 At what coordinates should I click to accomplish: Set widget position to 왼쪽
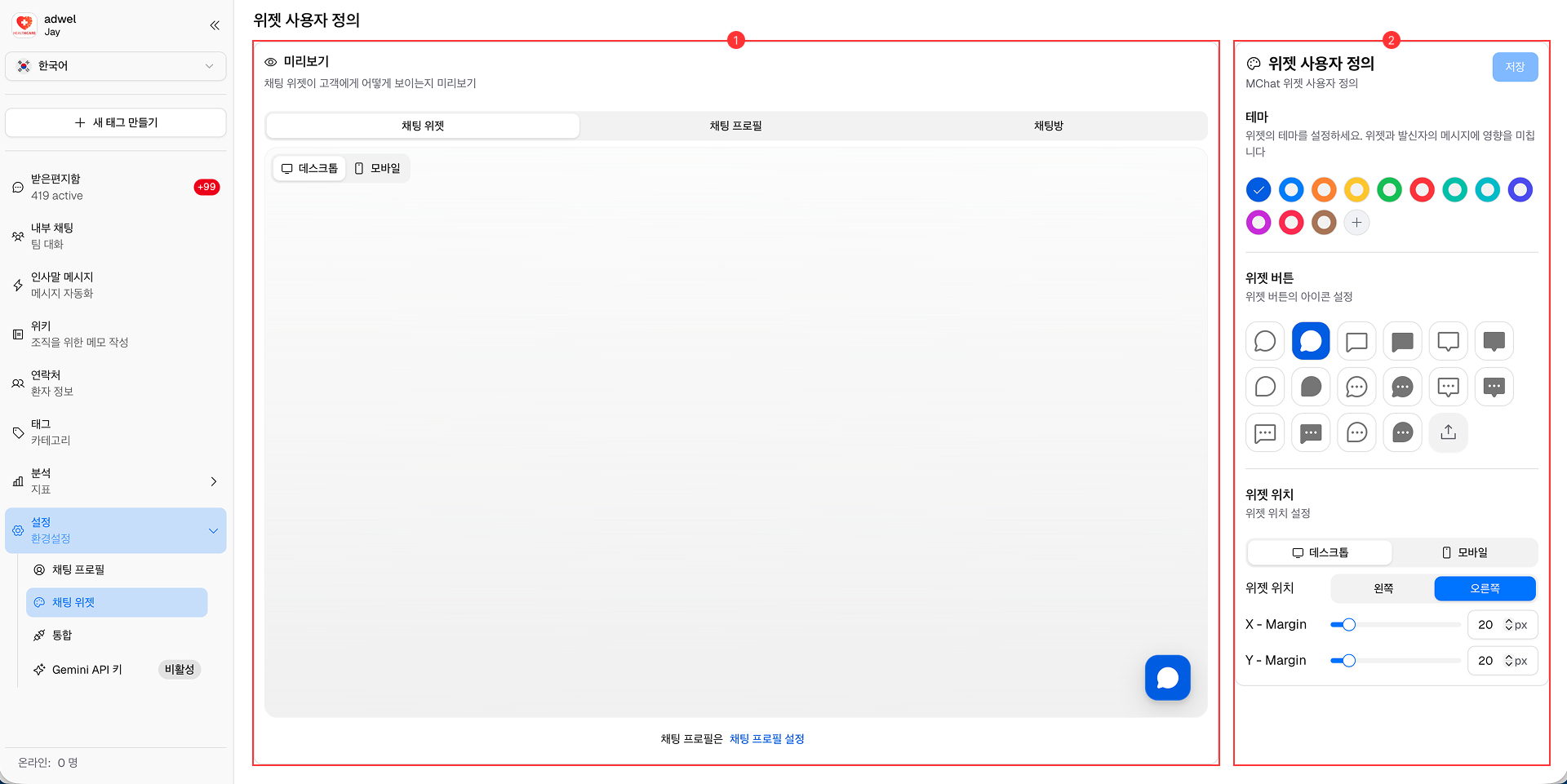click(x=1383, y=588)
